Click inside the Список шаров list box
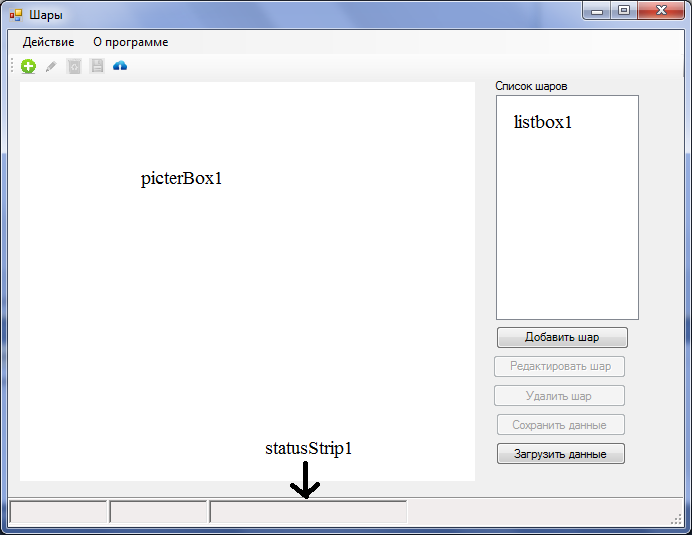The image size is (692, 535). [568, 207]
